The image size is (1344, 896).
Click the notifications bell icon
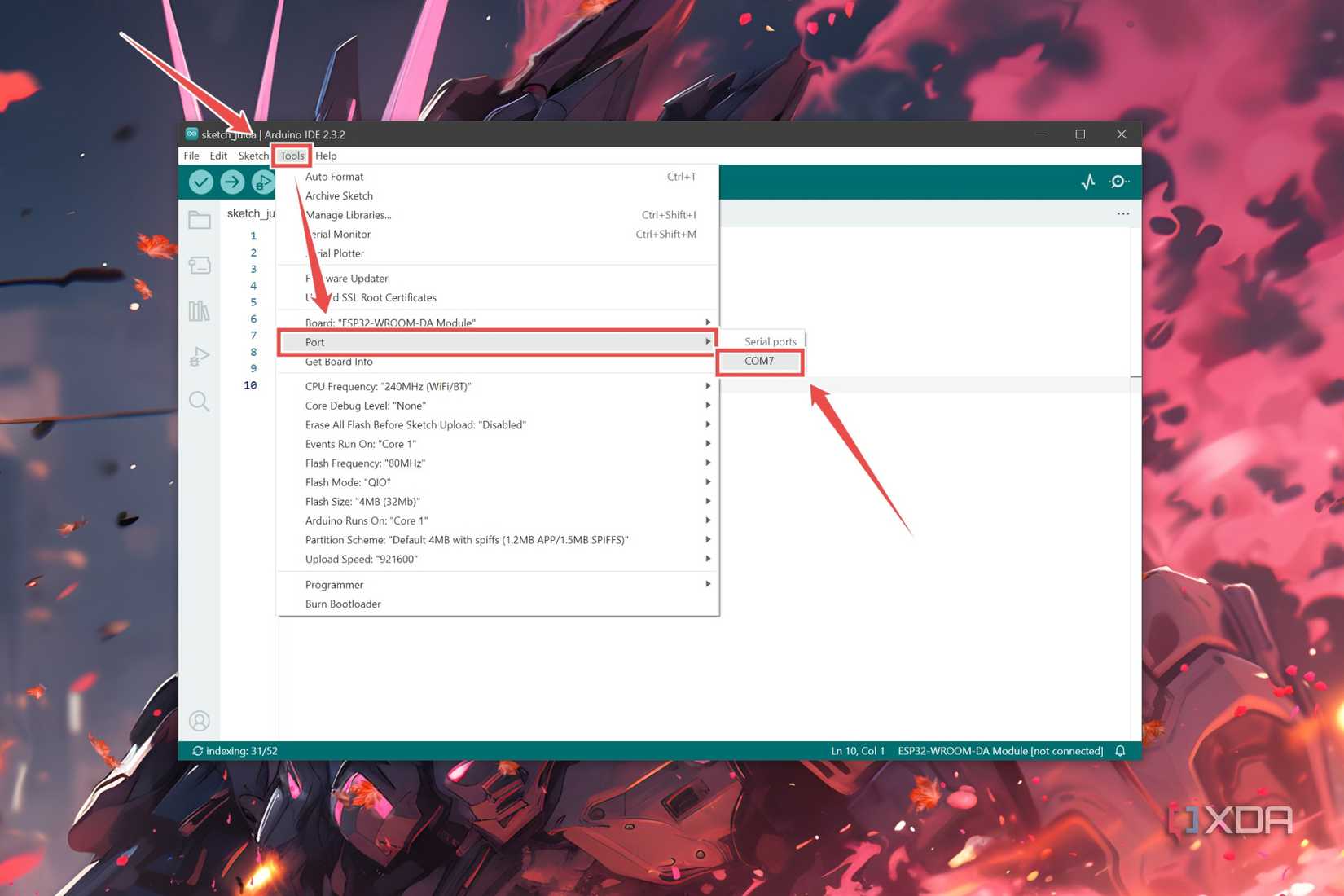1120,751
